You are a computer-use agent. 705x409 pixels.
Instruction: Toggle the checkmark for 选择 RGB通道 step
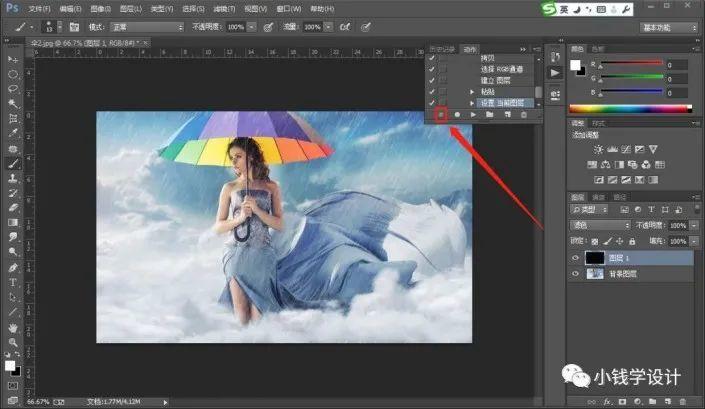point(432,69)
